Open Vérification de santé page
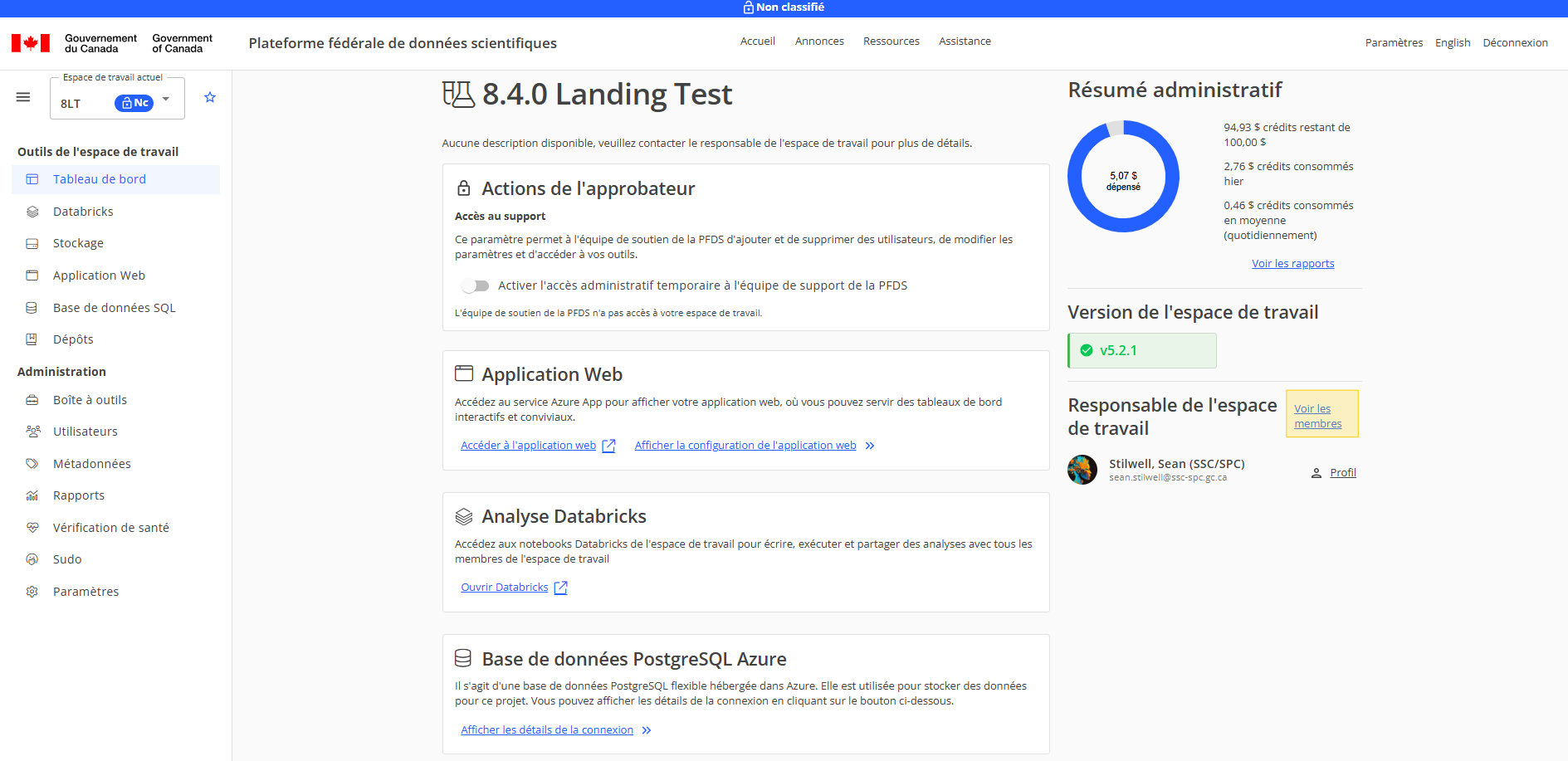1568x761 pixels. [110, 528]
